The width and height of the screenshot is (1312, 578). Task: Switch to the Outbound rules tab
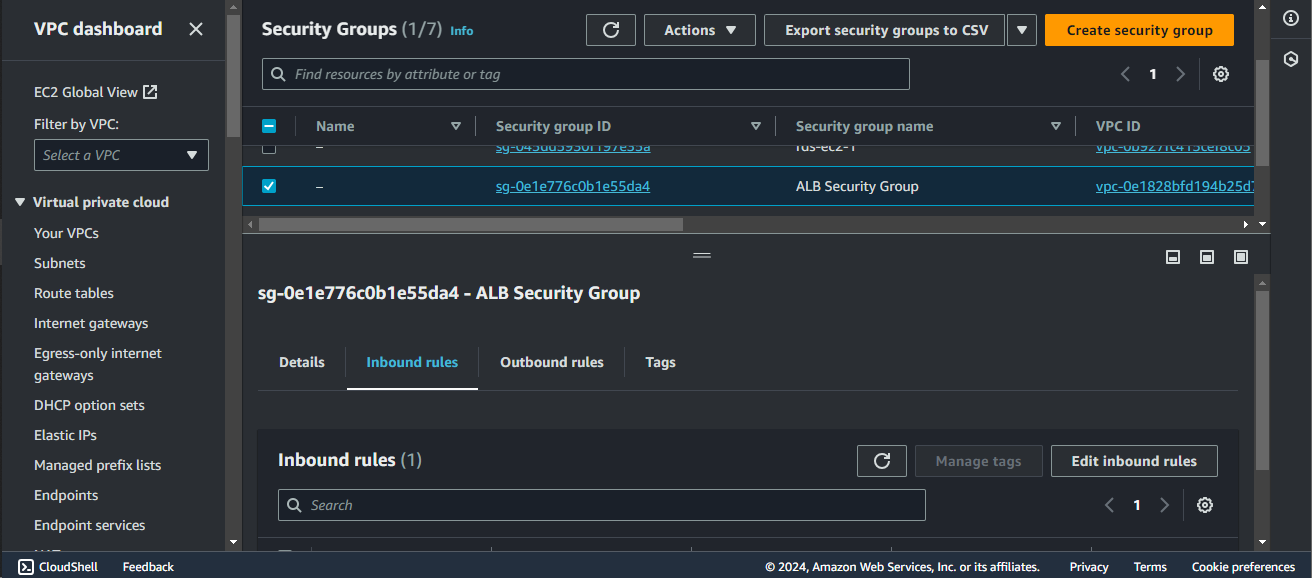click(552, 362)
